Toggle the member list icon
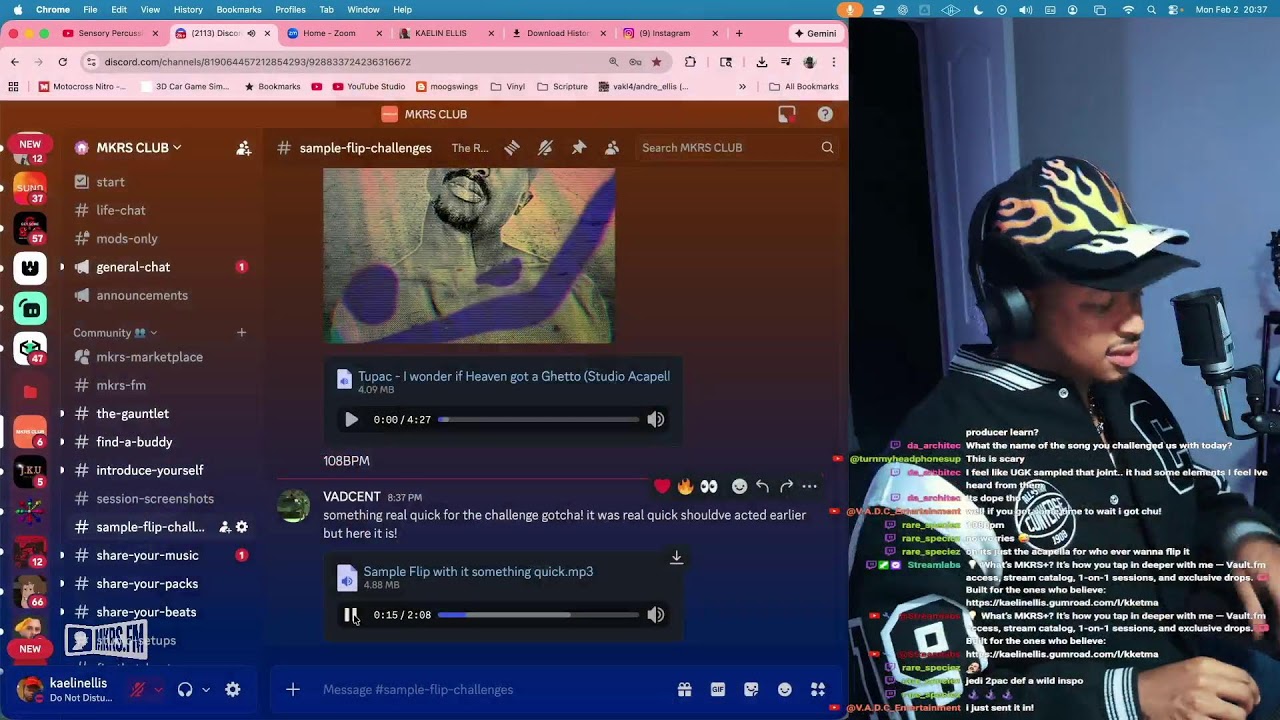 click(x=612, y=148)
